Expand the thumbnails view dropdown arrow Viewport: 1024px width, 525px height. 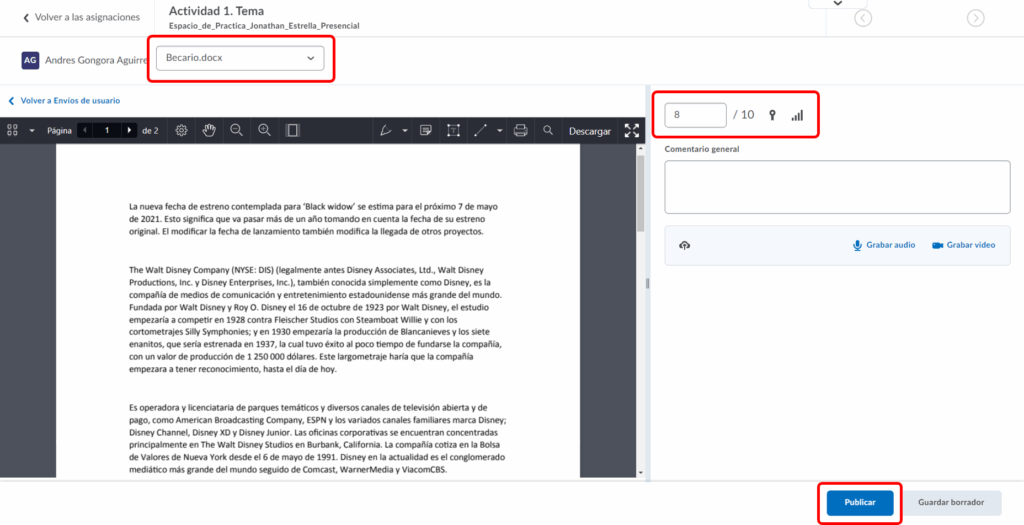[x=31, y=130]
